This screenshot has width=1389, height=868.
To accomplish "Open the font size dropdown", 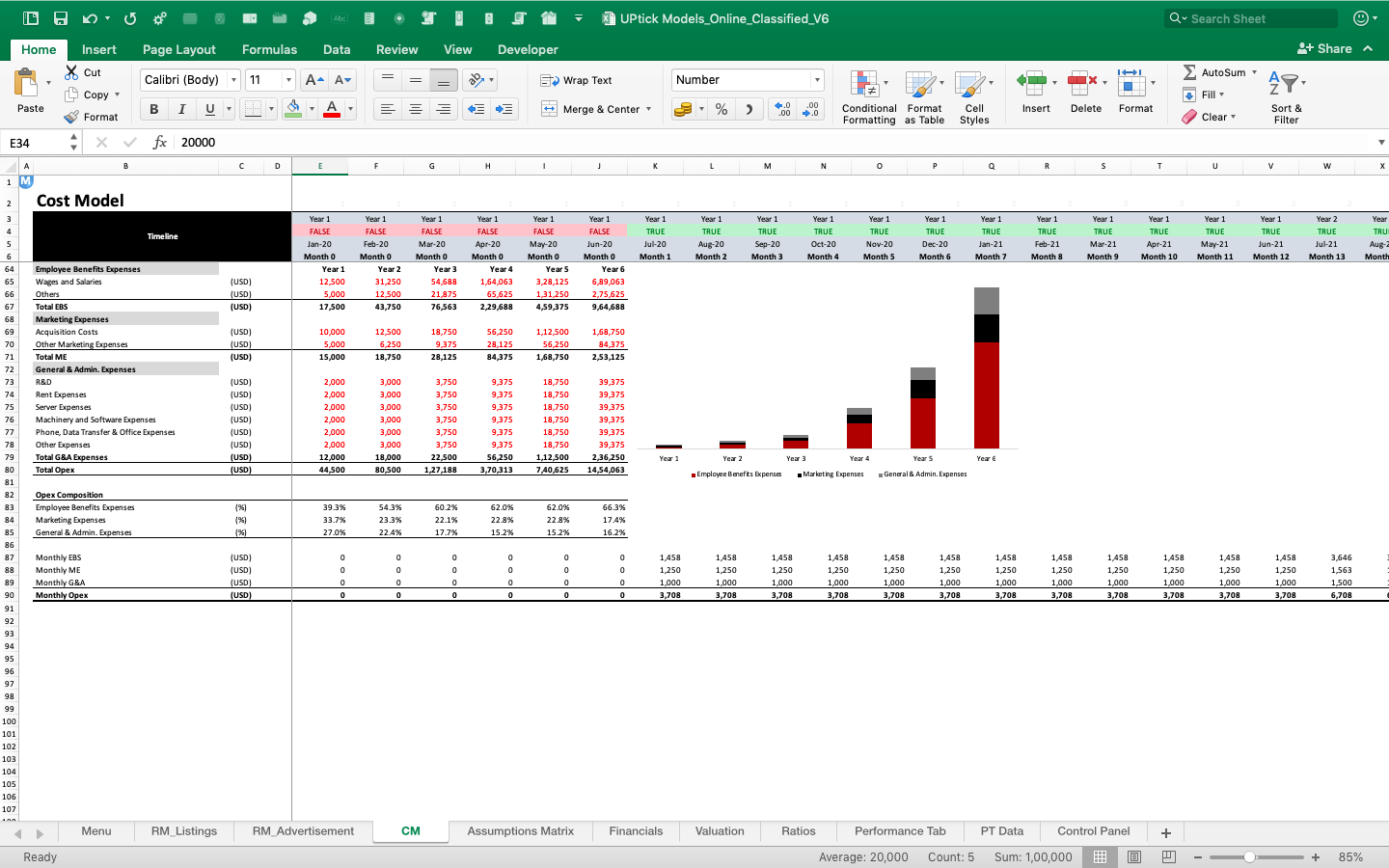I will [288, 80].
